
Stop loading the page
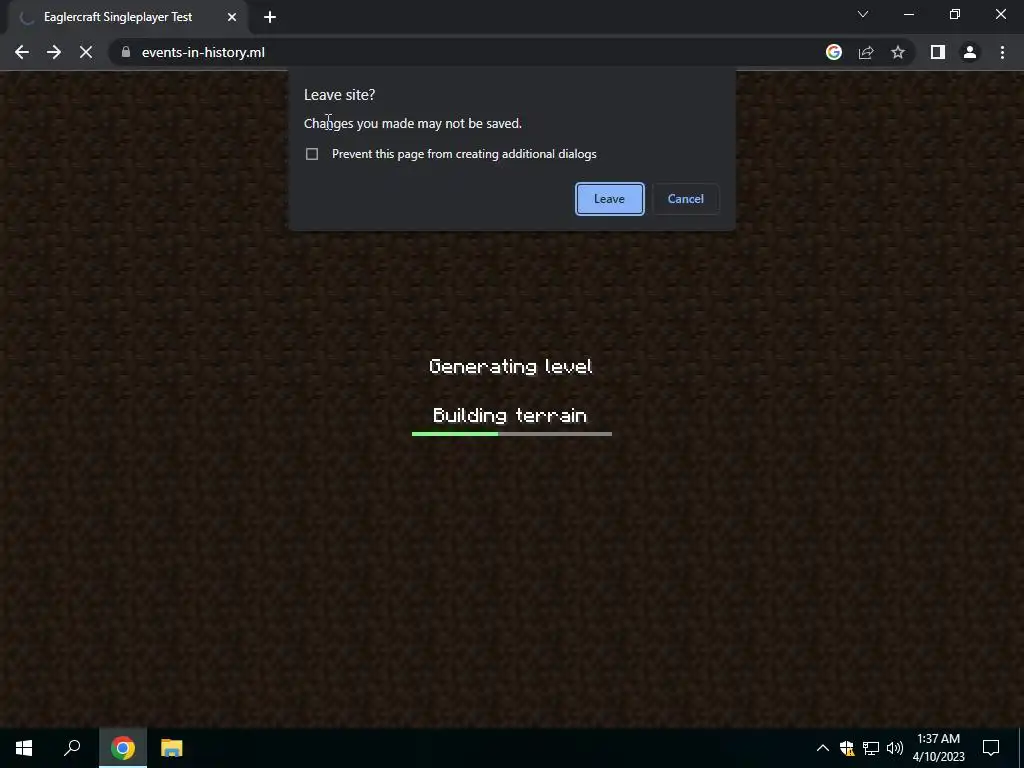[86, 52]
